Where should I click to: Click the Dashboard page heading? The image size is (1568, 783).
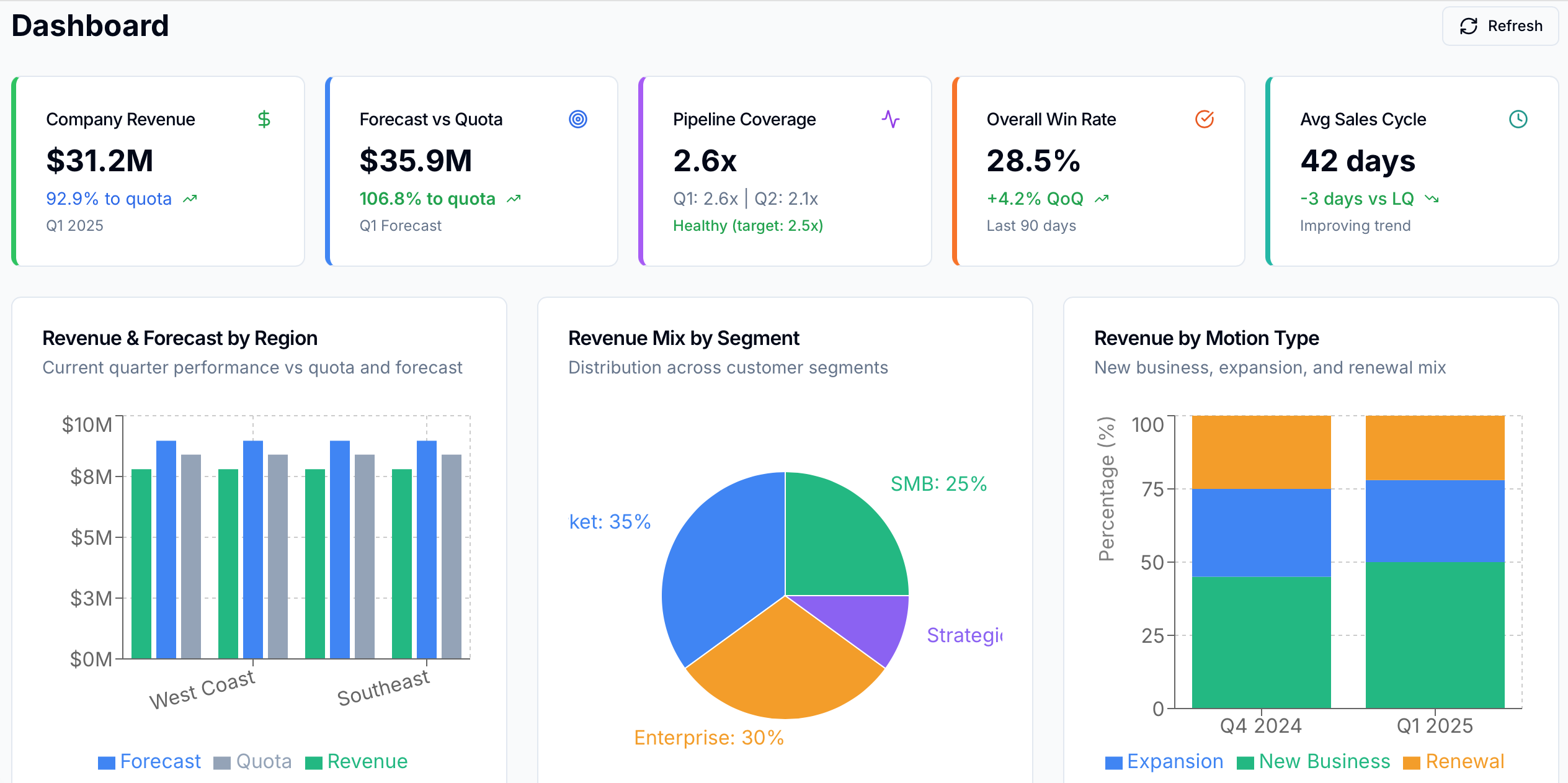point(90,26)
